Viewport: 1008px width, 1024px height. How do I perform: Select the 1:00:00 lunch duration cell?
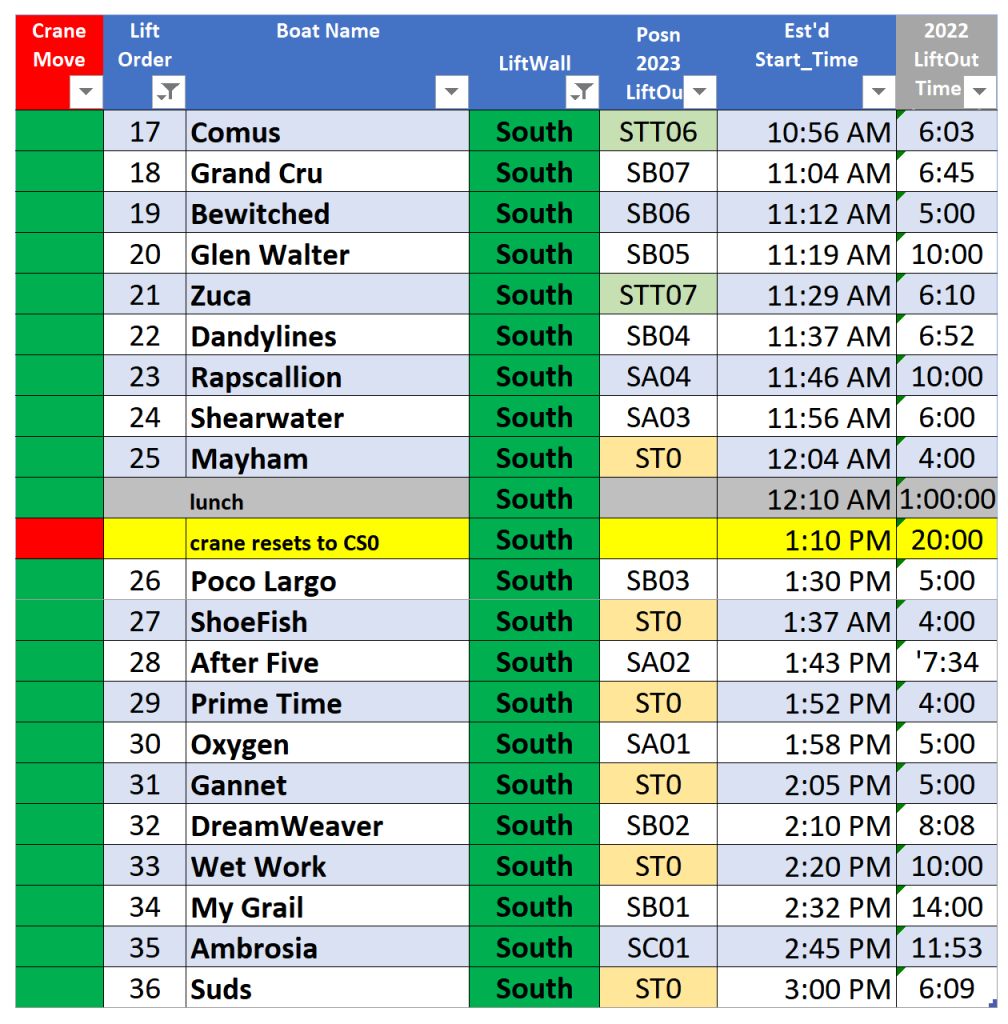pos(947,499)
